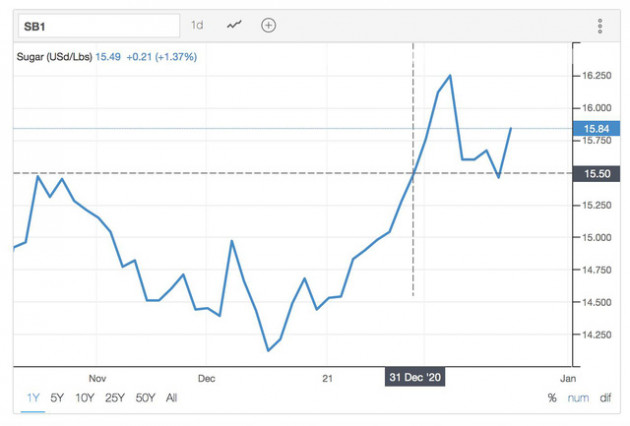Enable the num numeric value mode

tap(577, 398)
